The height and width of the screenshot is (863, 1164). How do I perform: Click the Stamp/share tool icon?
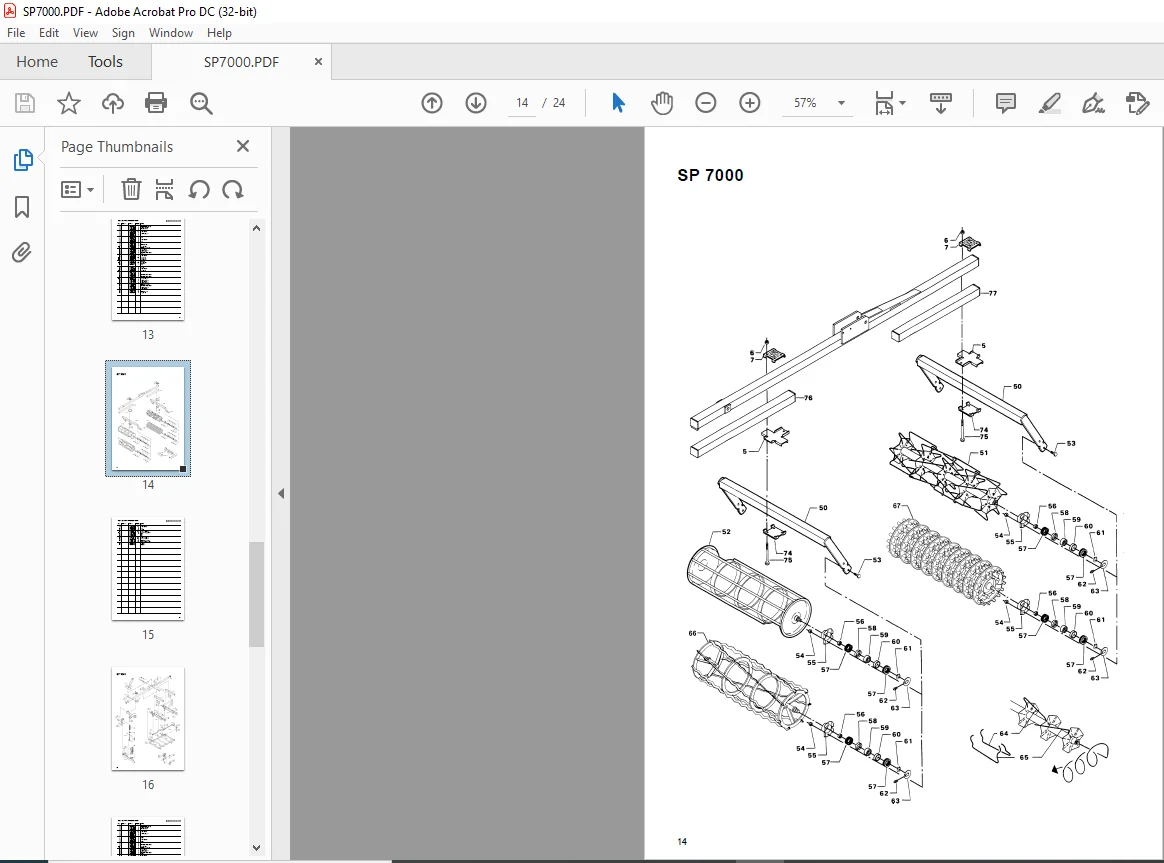[x=1137, y=103]
